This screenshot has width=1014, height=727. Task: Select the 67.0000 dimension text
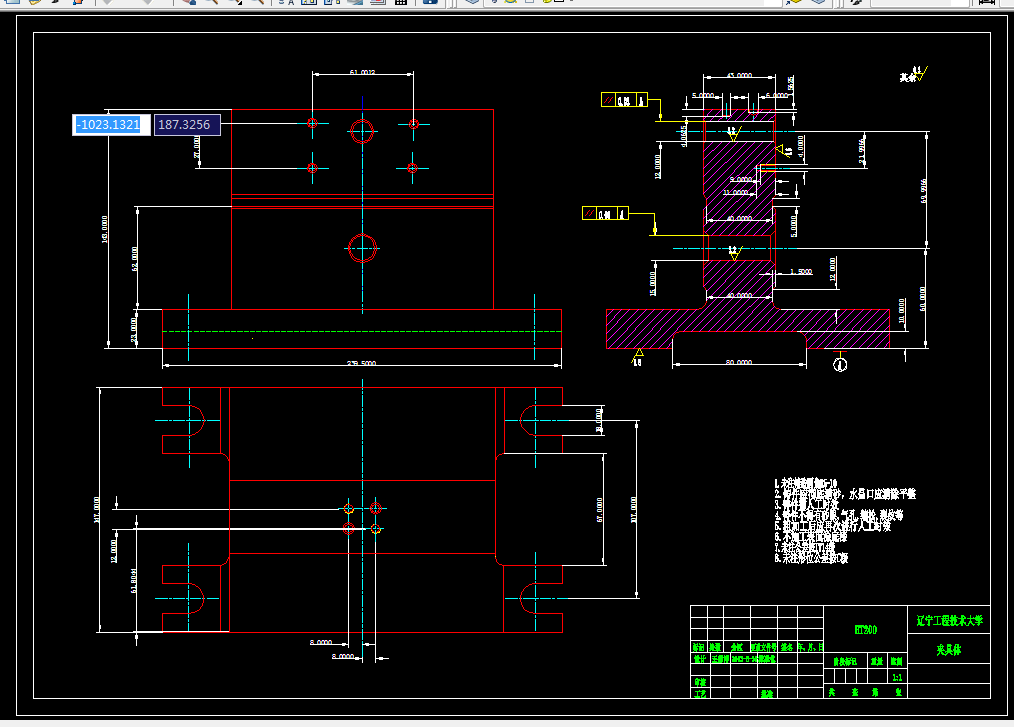pyautogui.click(x=599, y=510)
